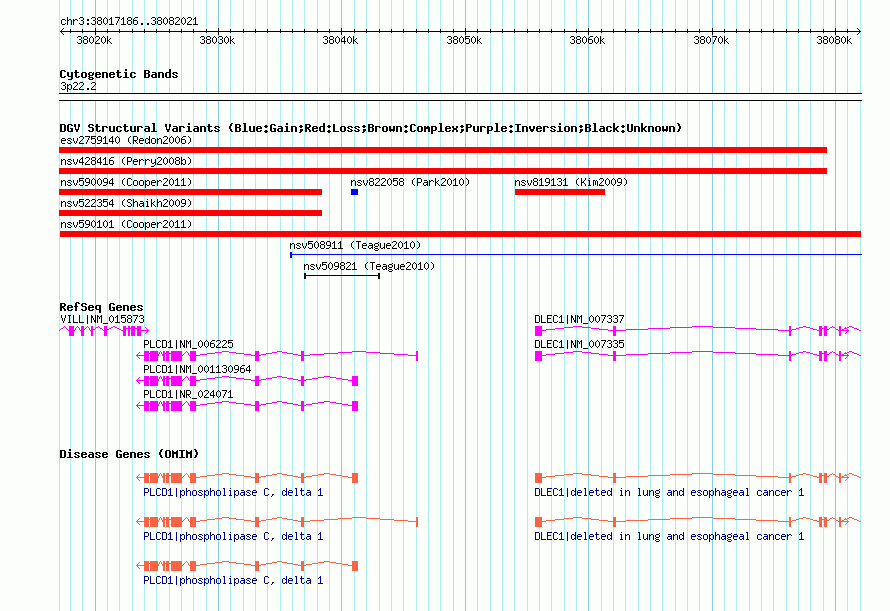Open PLCD1|NM_006225 transcript label
This screenshot has height=611, width=890.
click(188, 345)
